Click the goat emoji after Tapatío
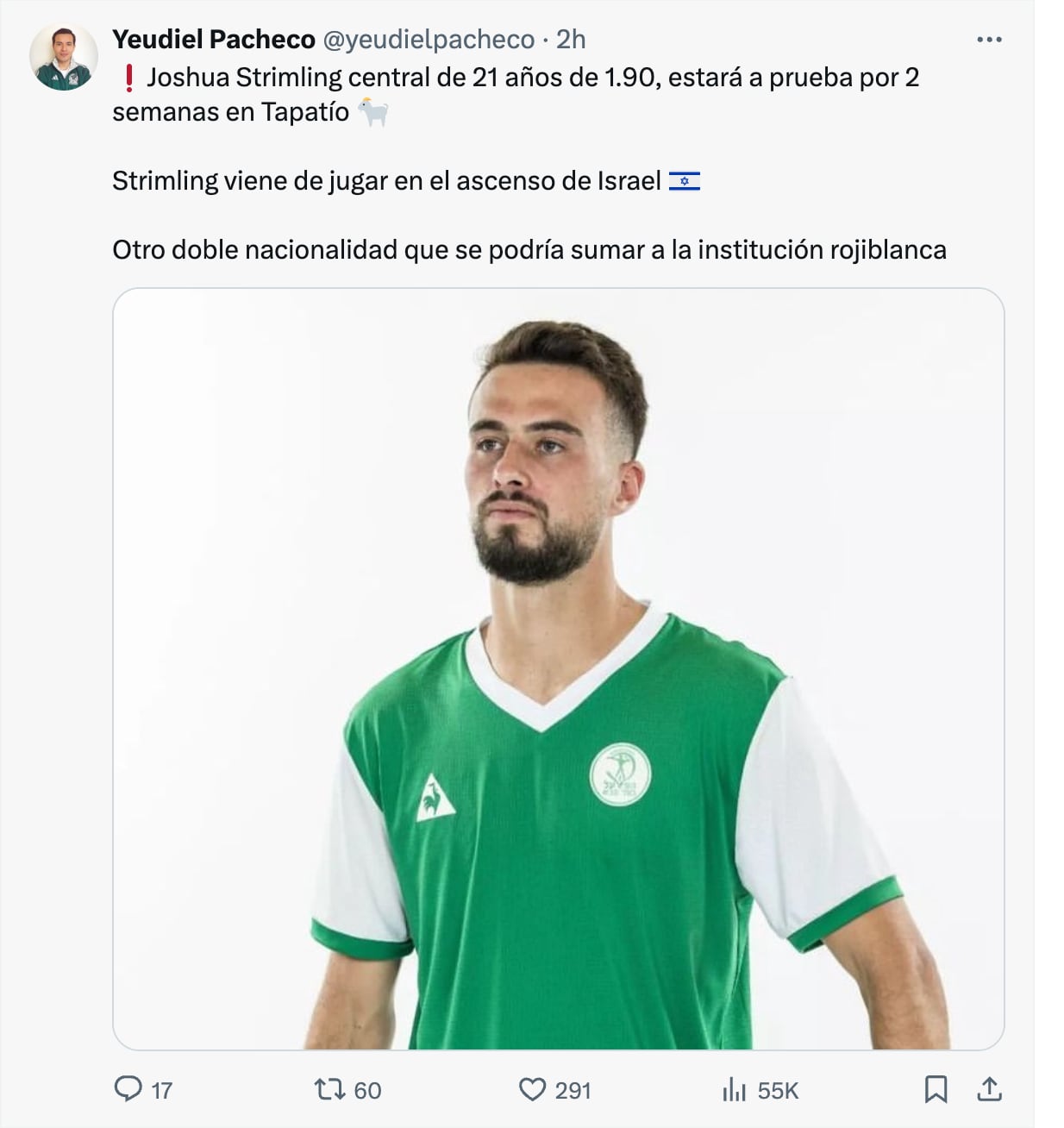 [373, 112]
